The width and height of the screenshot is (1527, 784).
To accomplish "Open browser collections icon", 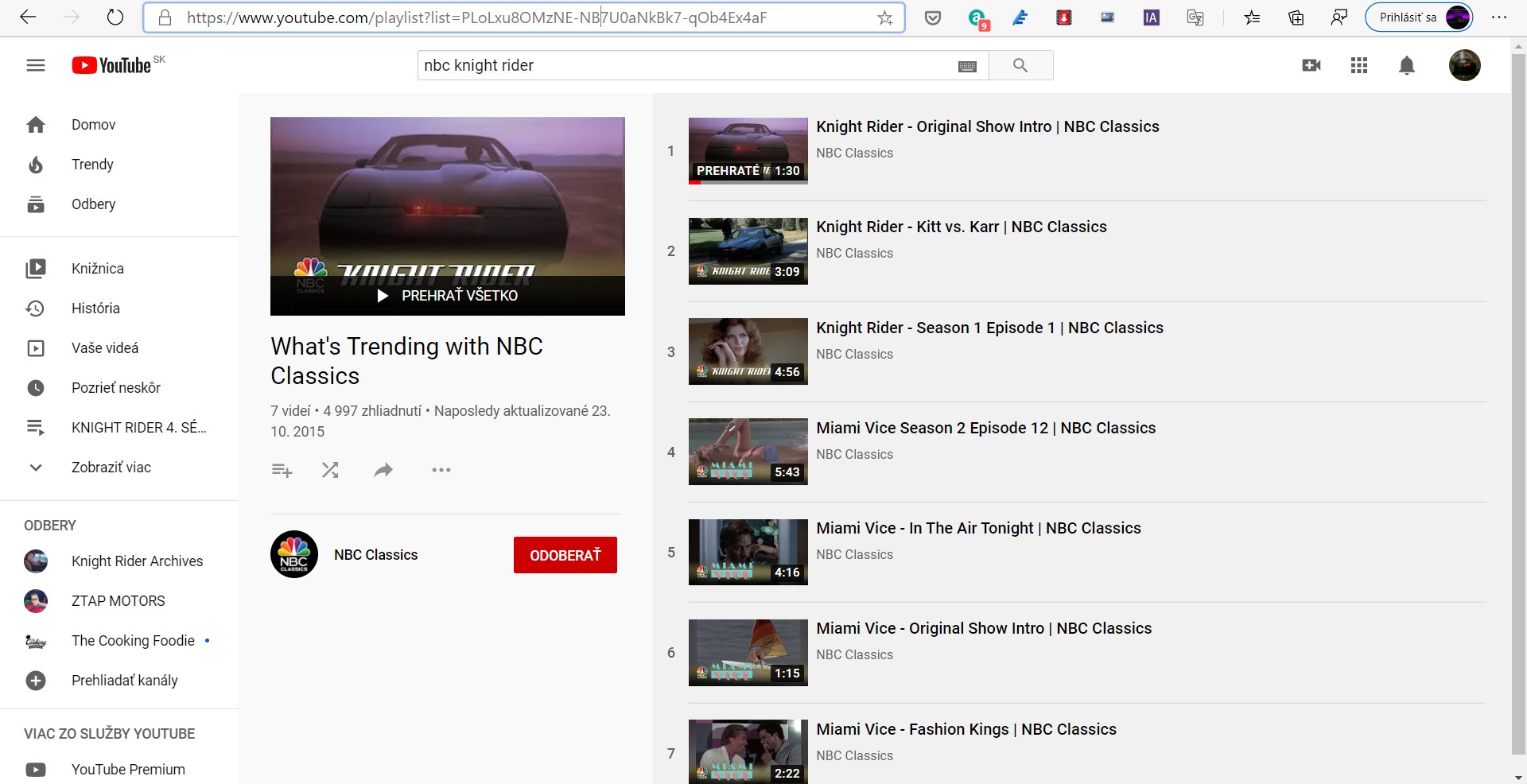I will click(x=1296, y=17).
